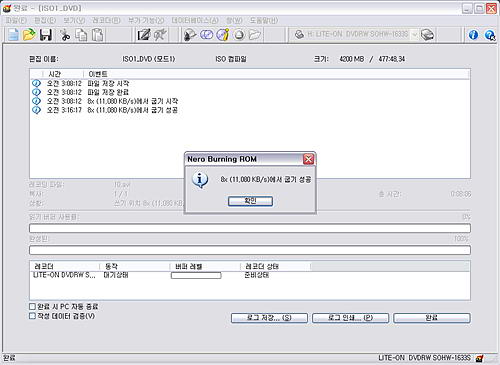Screen dimensions: 500x365
Task: Confirm the burn success dialog with 확인
Action: (250, 201)
